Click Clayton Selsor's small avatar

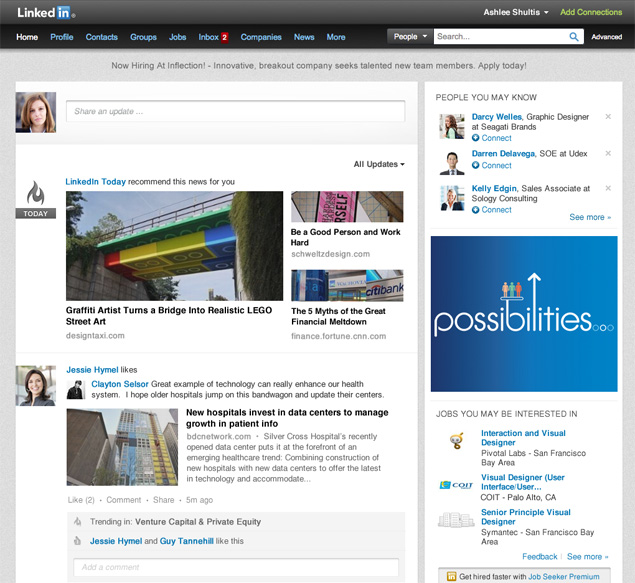point(76,390)
